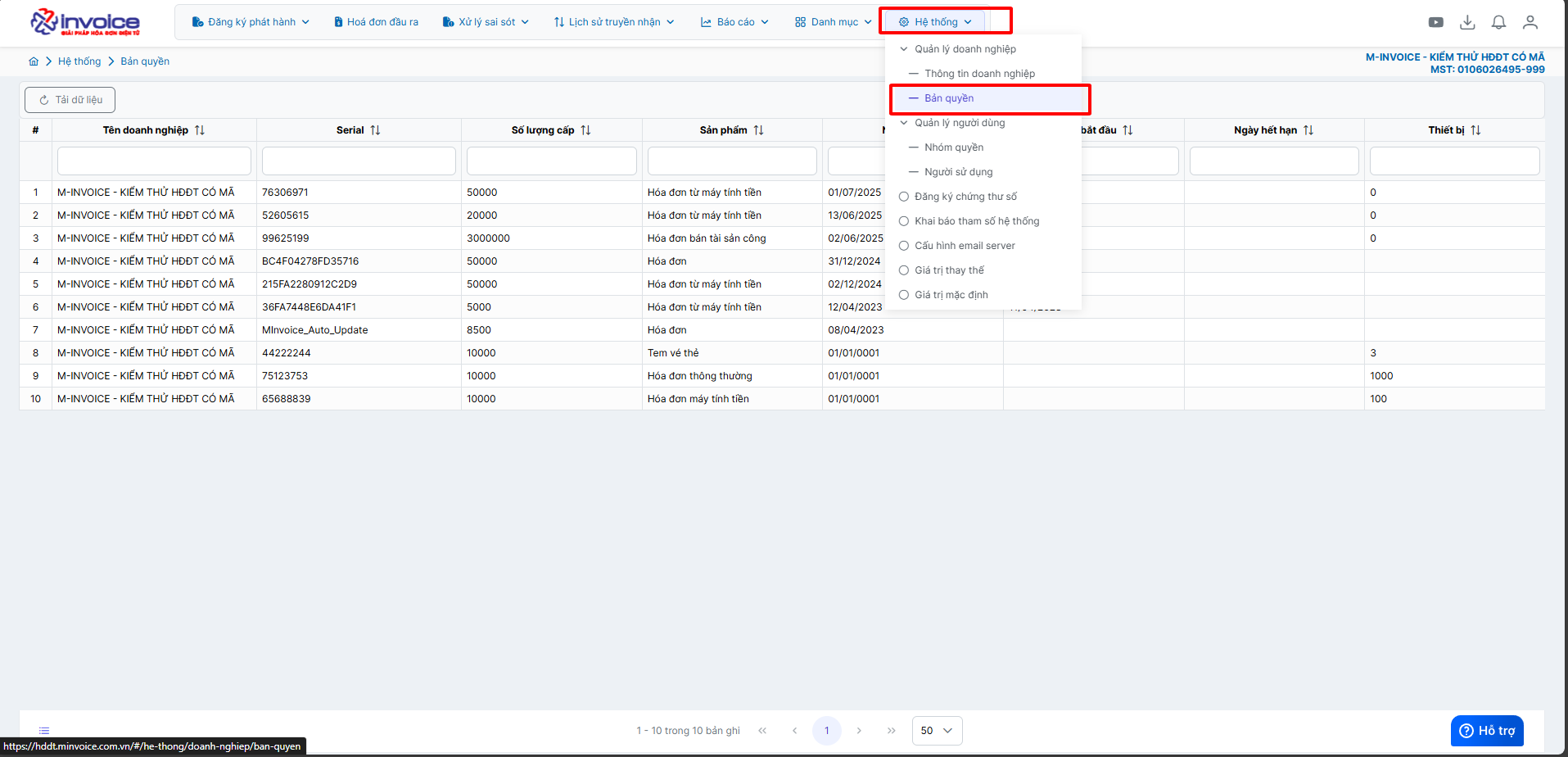
Task: Go to next page arrow
Action: click(x=859, y=731)
